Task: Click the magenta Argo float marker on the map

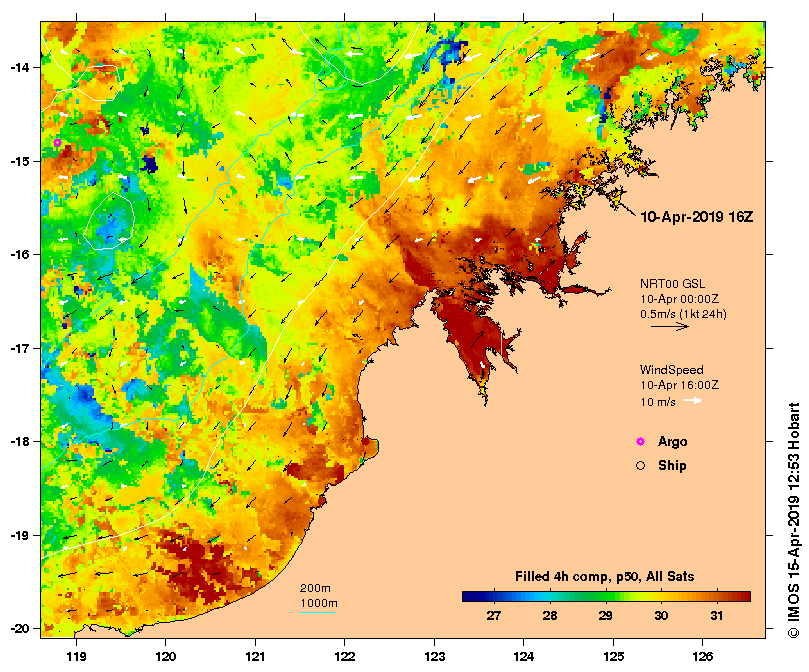Action: tap(57, 142)
